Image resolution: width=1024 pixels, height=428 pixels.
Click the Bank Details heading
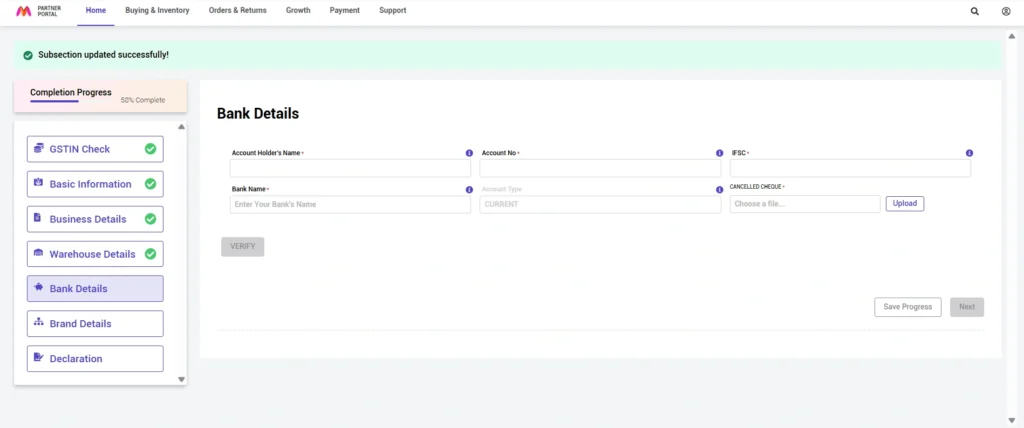[x=258, y=114]
